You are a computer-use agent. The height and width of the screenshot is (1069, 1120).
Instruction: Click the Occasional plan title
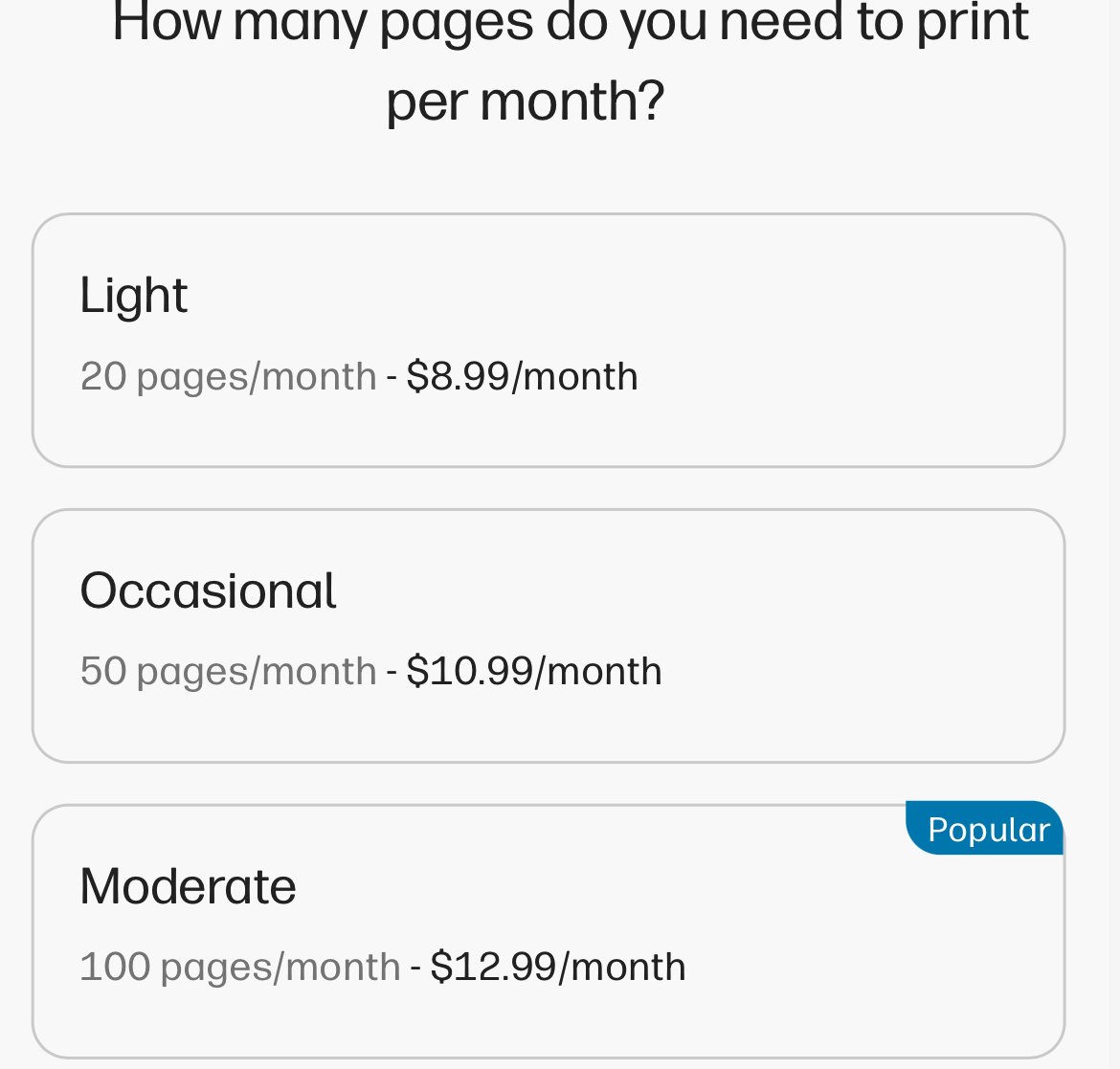coord(208,590)
